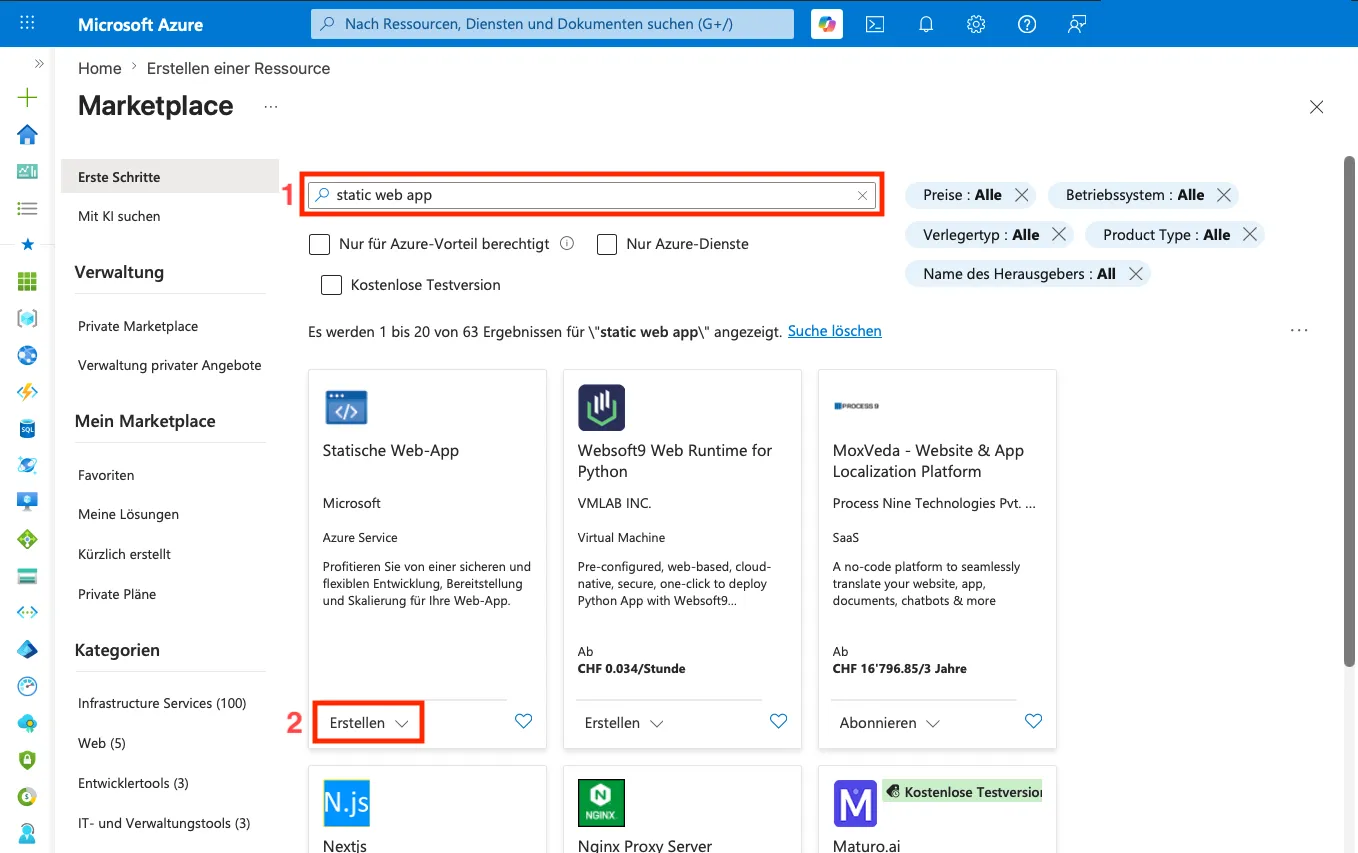Click the Websoft9 logo thumbnail
This screenshot has height=853, width=1358.
602,407
